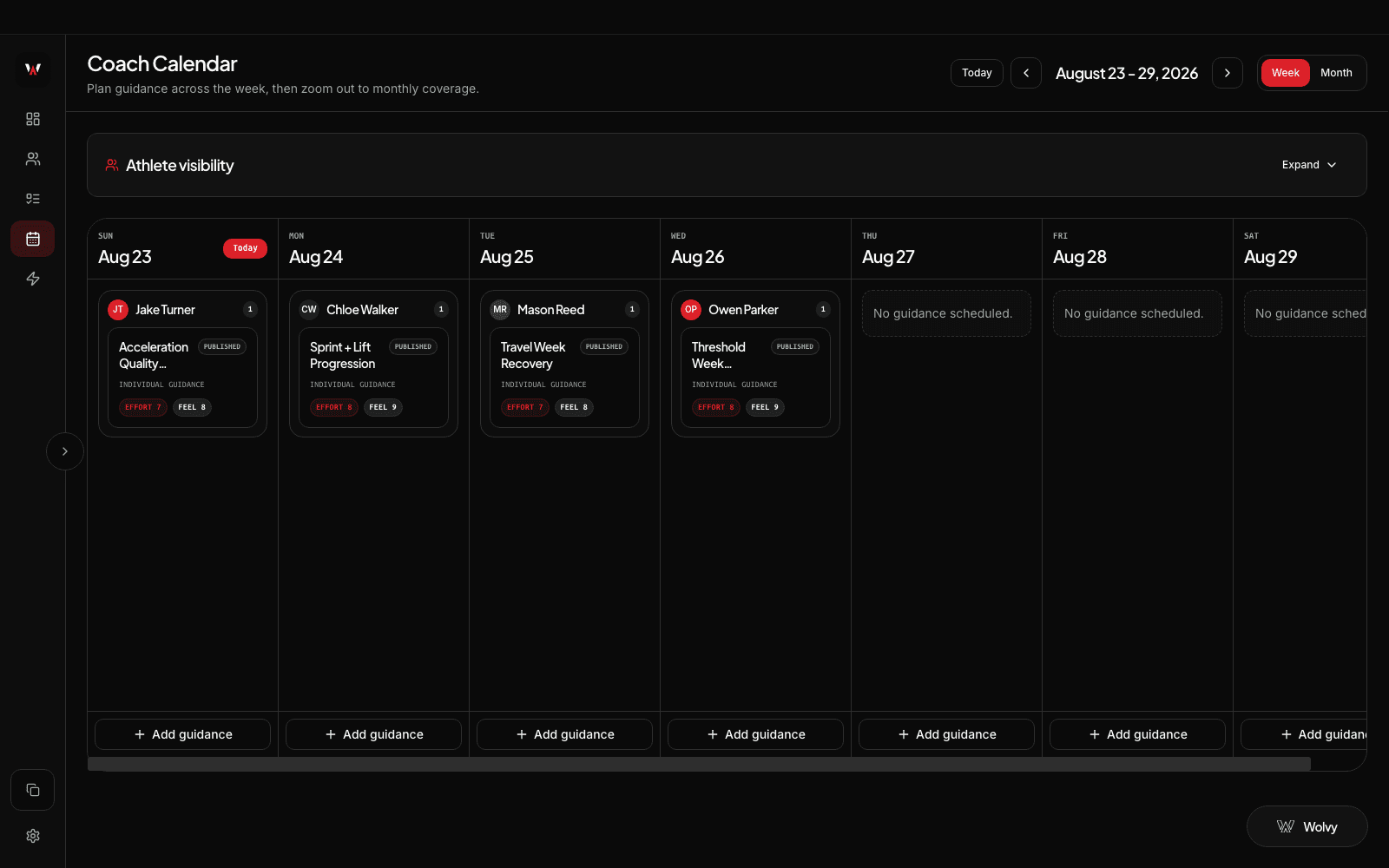Click the Owen Parker athlete name
Screen dimensions: 1389x868
tap(743, 310)
